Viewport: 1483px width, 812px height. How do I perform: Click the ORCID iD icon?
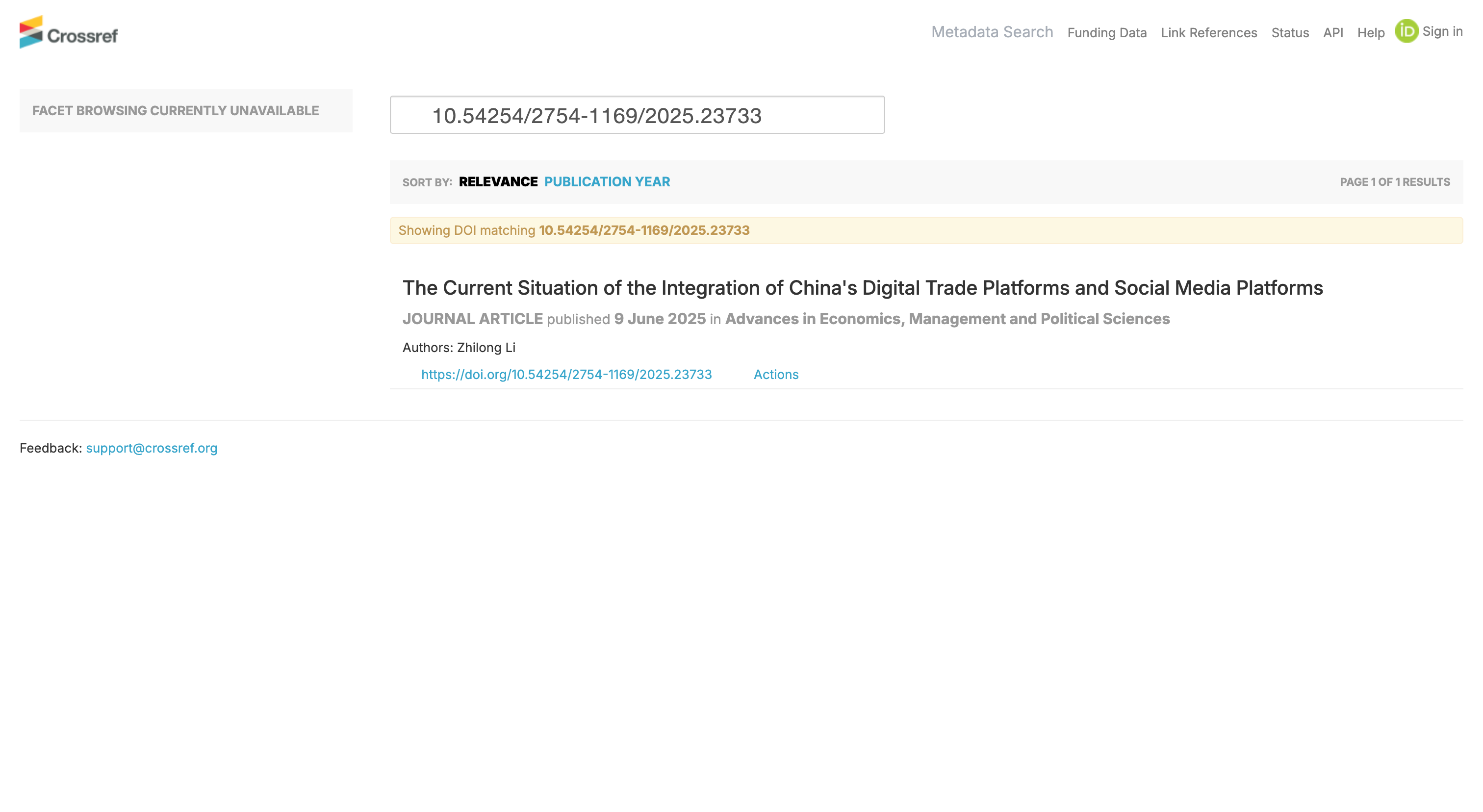coord(1406,31)
